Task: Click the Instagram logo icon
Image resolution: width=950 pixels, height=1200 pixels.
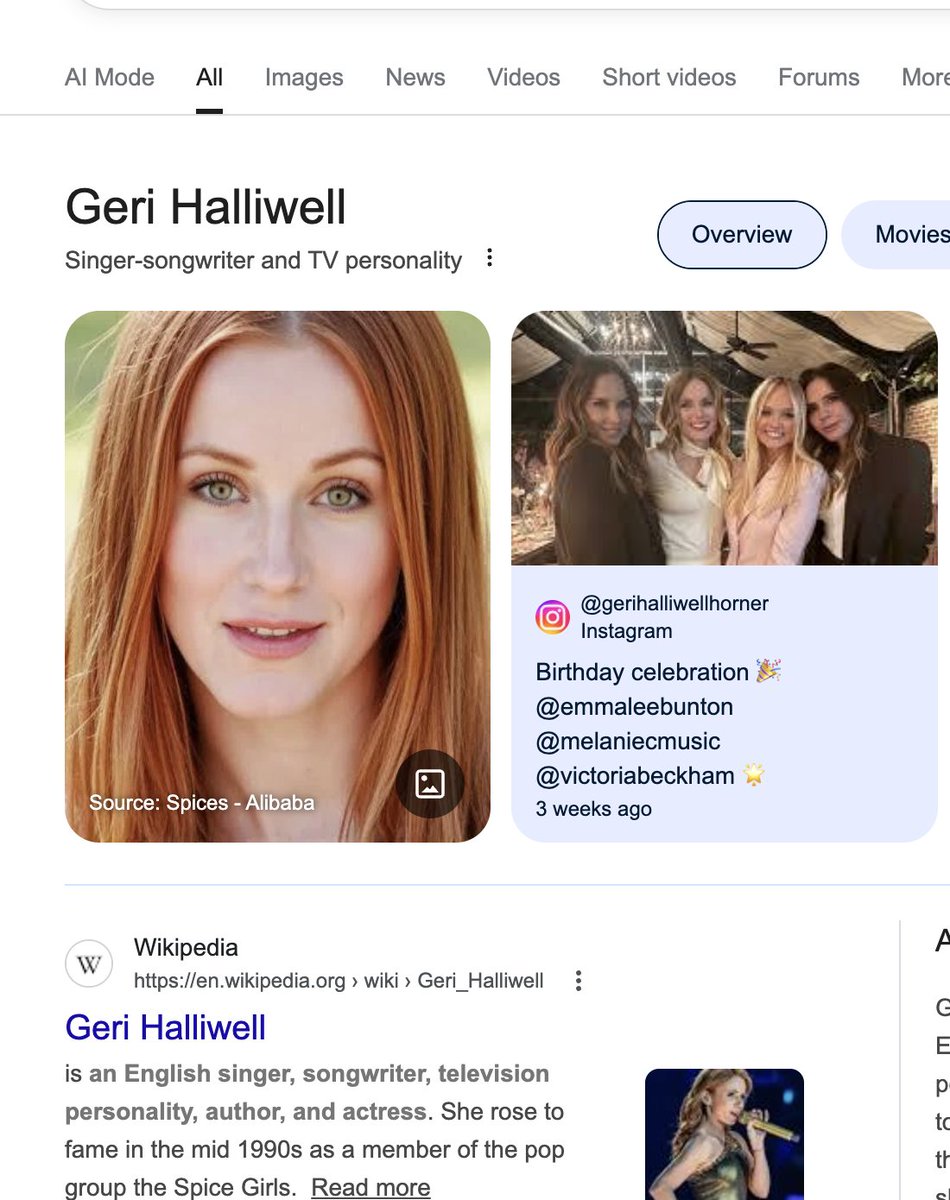Action: [552, 617]
